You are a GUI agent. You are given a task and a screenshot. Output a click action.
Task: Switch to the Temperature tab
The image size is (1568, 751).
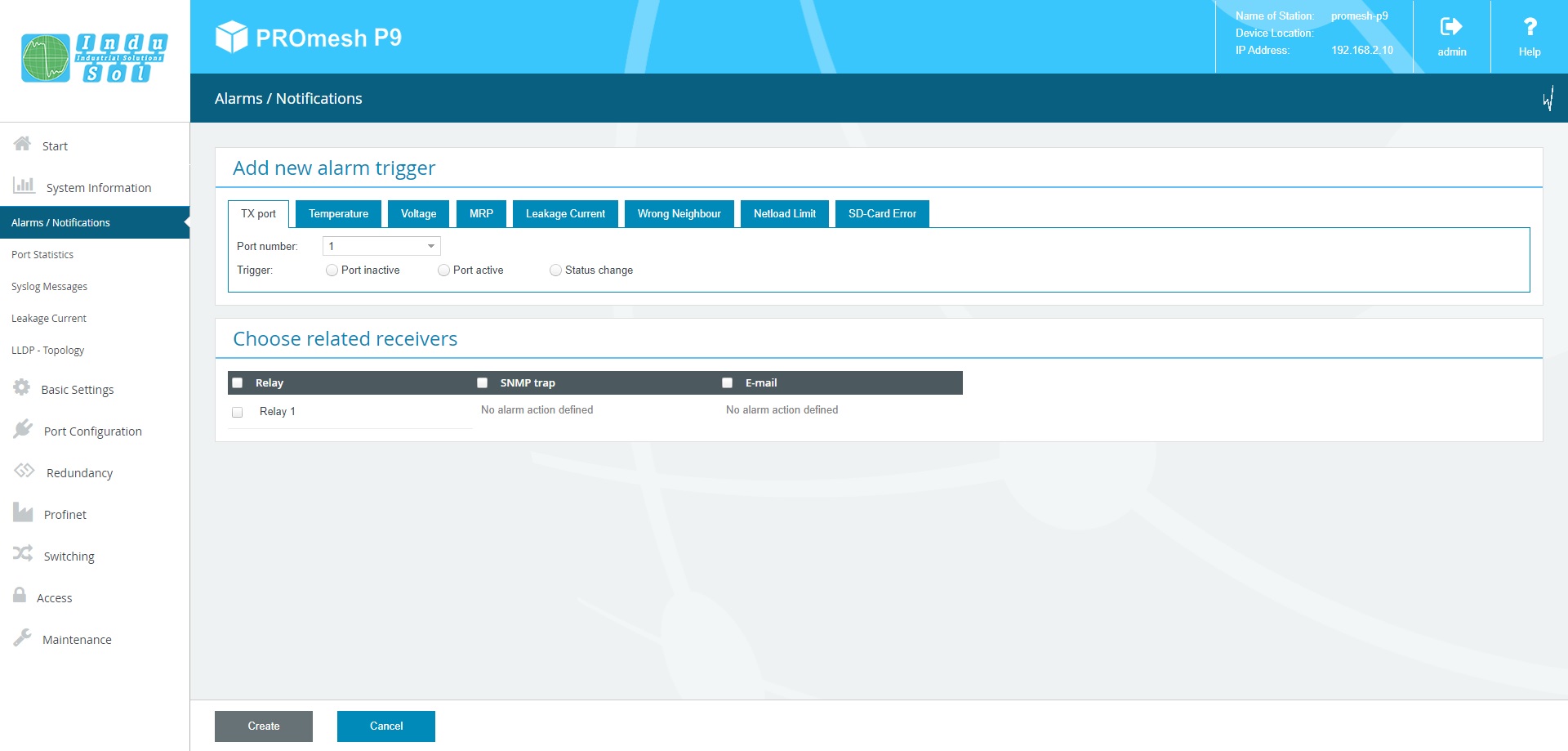pyautogui.click(x=338, y=214)
